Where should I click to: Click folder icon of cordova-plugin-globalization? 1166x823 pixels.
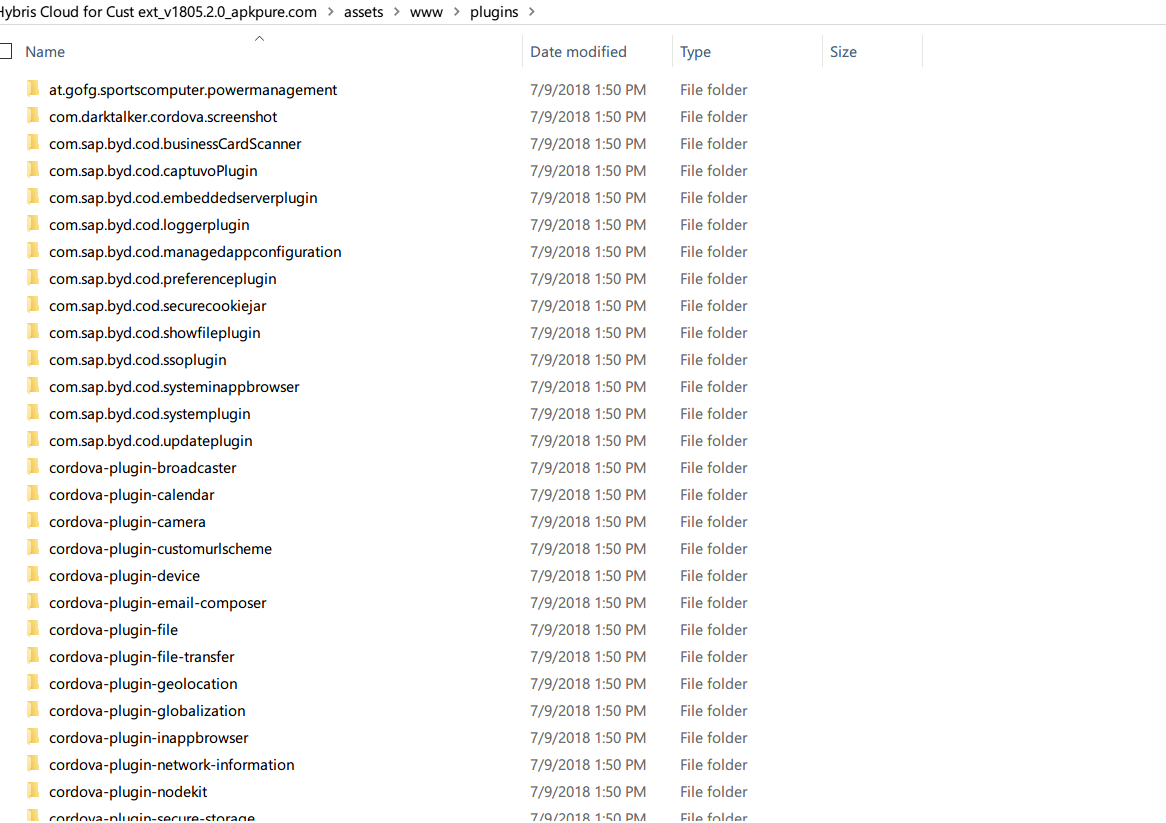(x=33, y=710)
